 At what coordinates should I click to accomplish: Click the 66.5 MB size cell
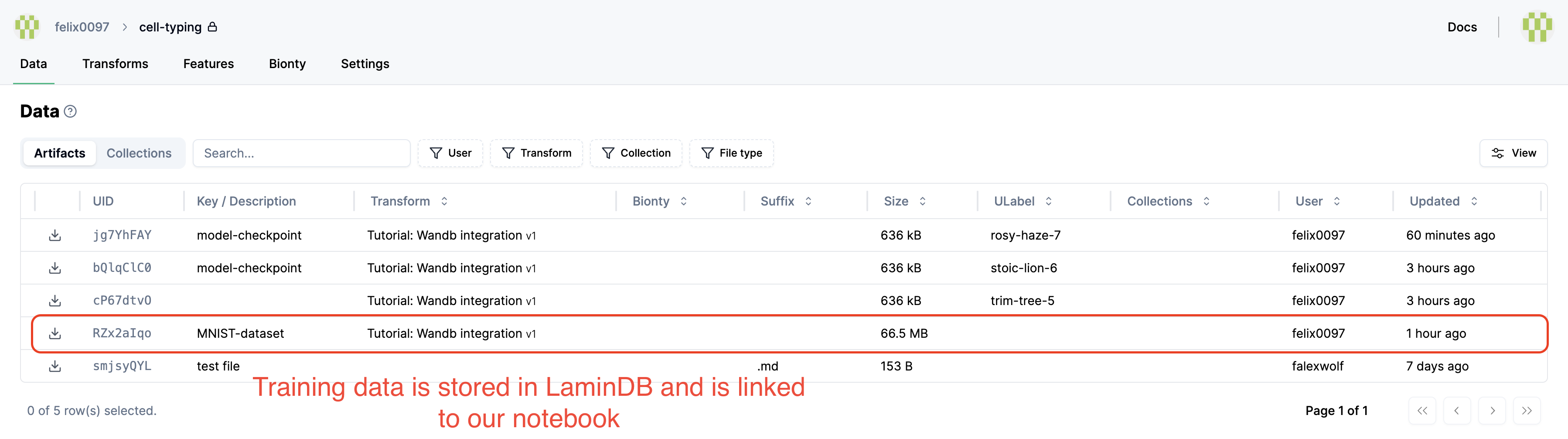[x=904, y=334]
